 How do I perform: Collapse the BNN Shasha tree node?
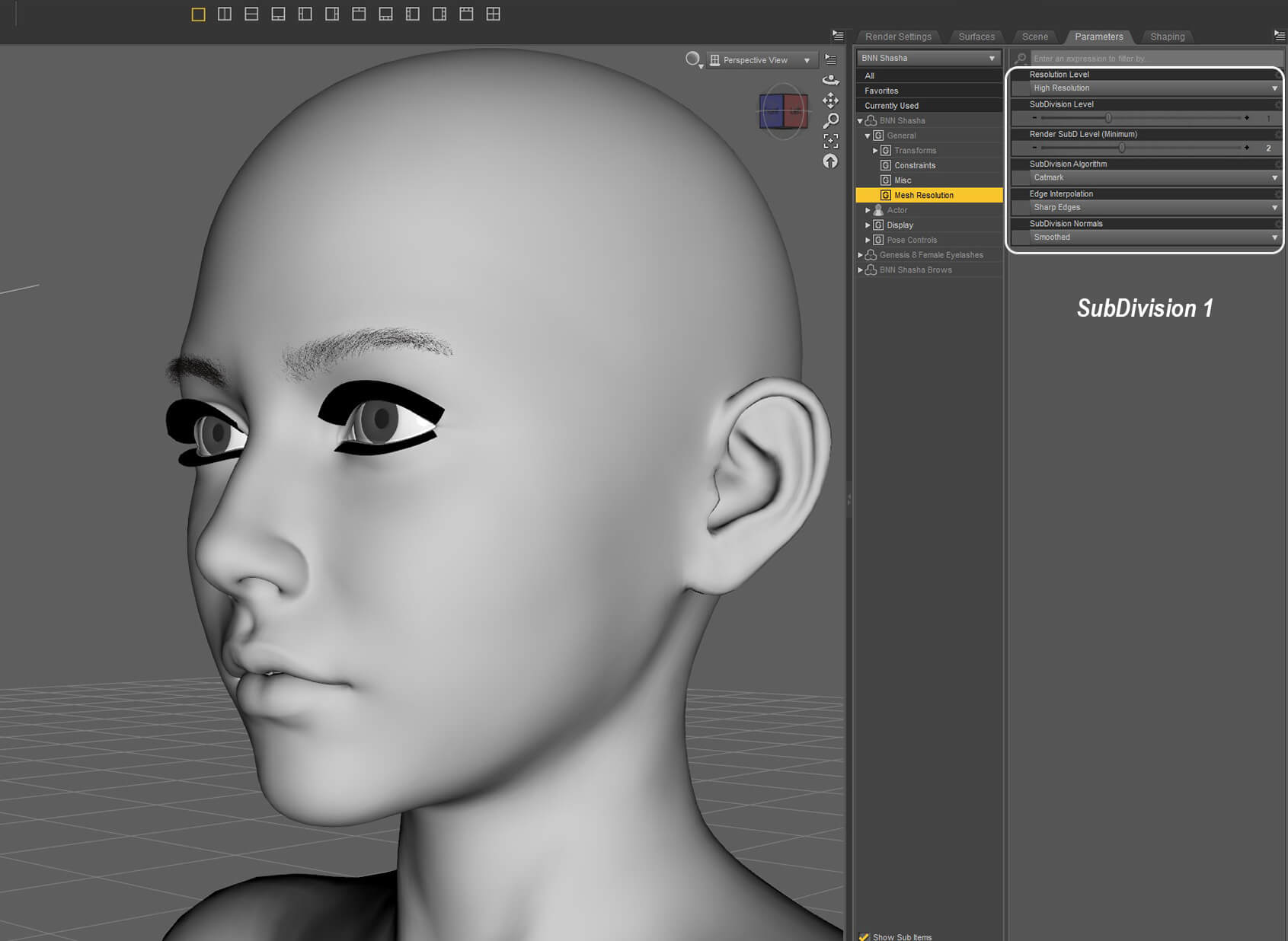pyautogui.click(x=860, y=121)
